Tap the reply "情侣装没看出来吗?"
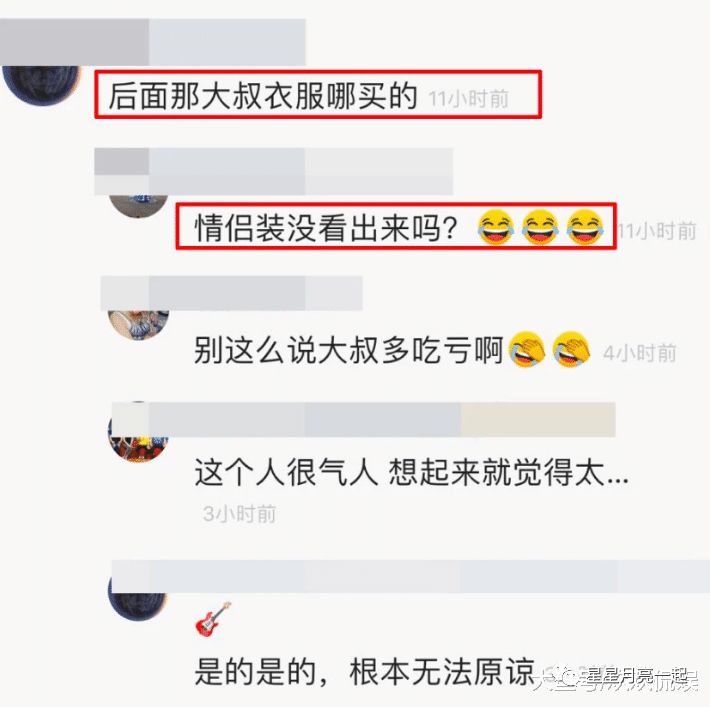710x707 pixels. [326, 228]
